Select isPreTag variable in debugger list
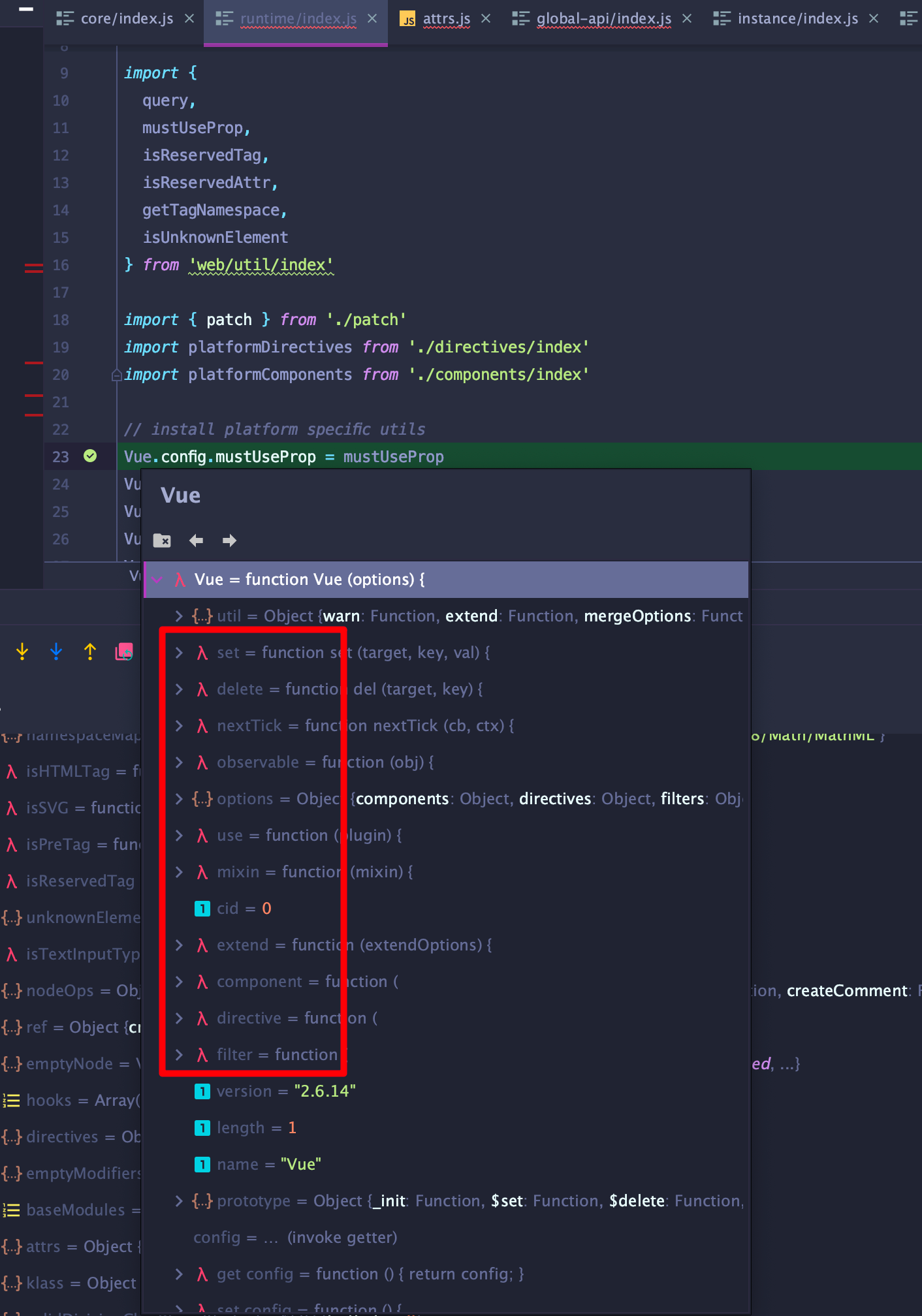Image resolution: width=922 pixels, height=1316 pixels. (x=71, y=845)
